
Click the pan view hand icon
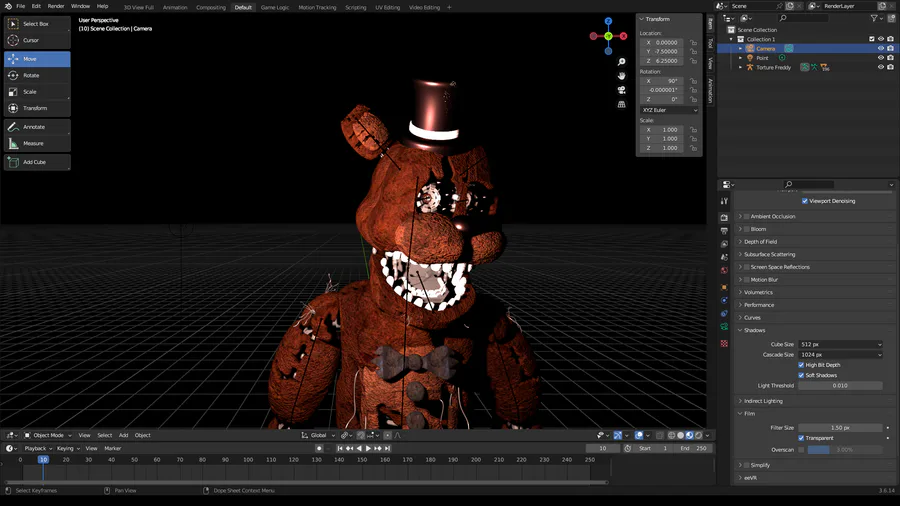622,76
